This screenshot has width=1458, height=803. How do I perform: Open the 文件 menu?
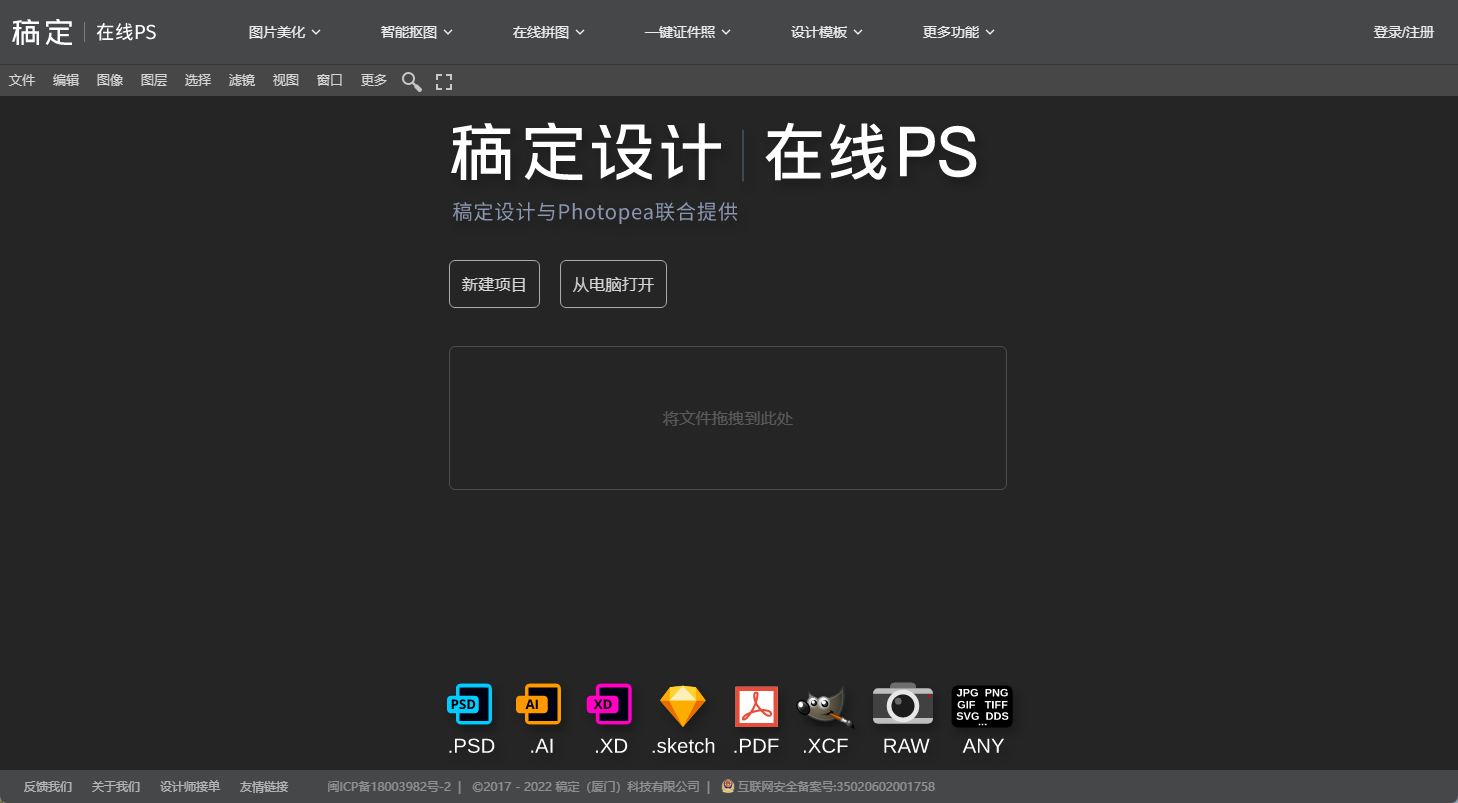pos(21,80)
